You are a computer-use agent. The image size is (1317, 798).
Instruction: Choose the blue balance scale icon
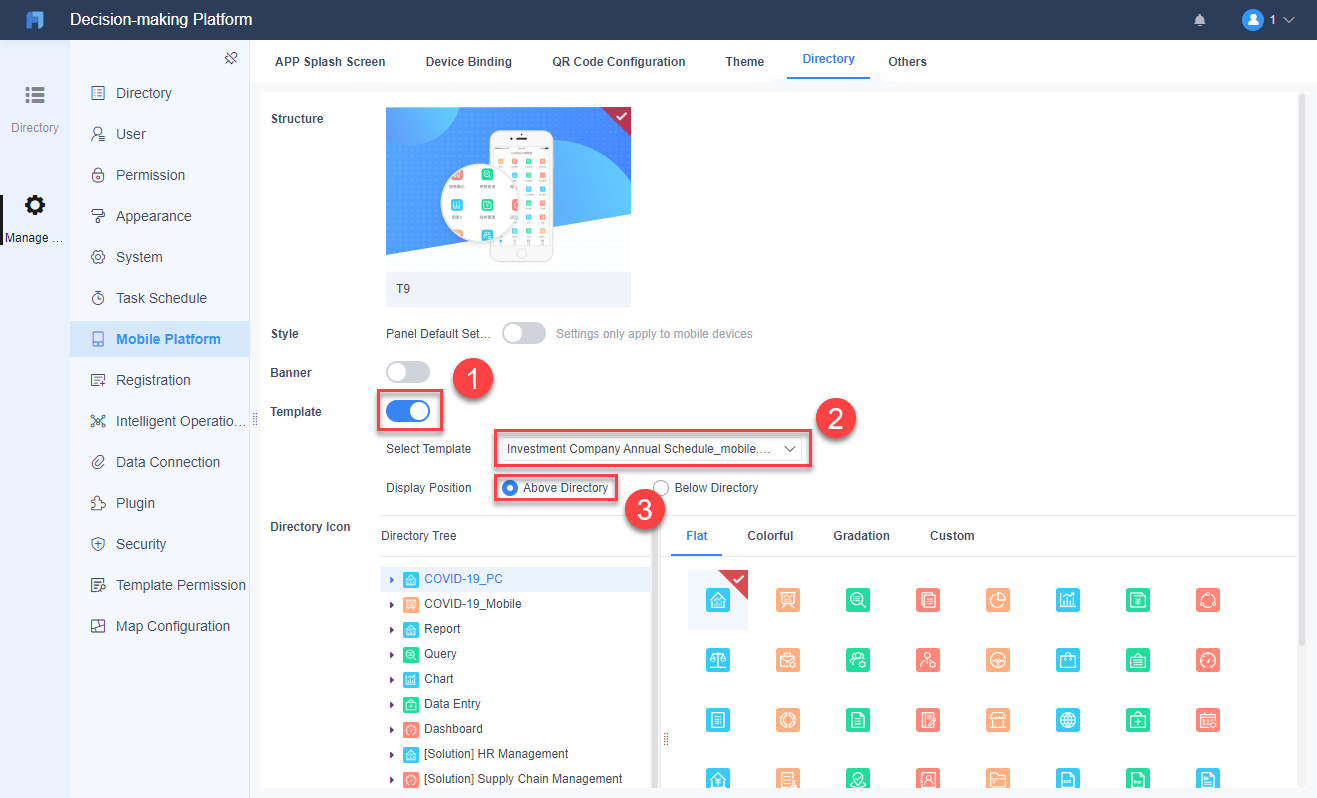coord(717,660)
